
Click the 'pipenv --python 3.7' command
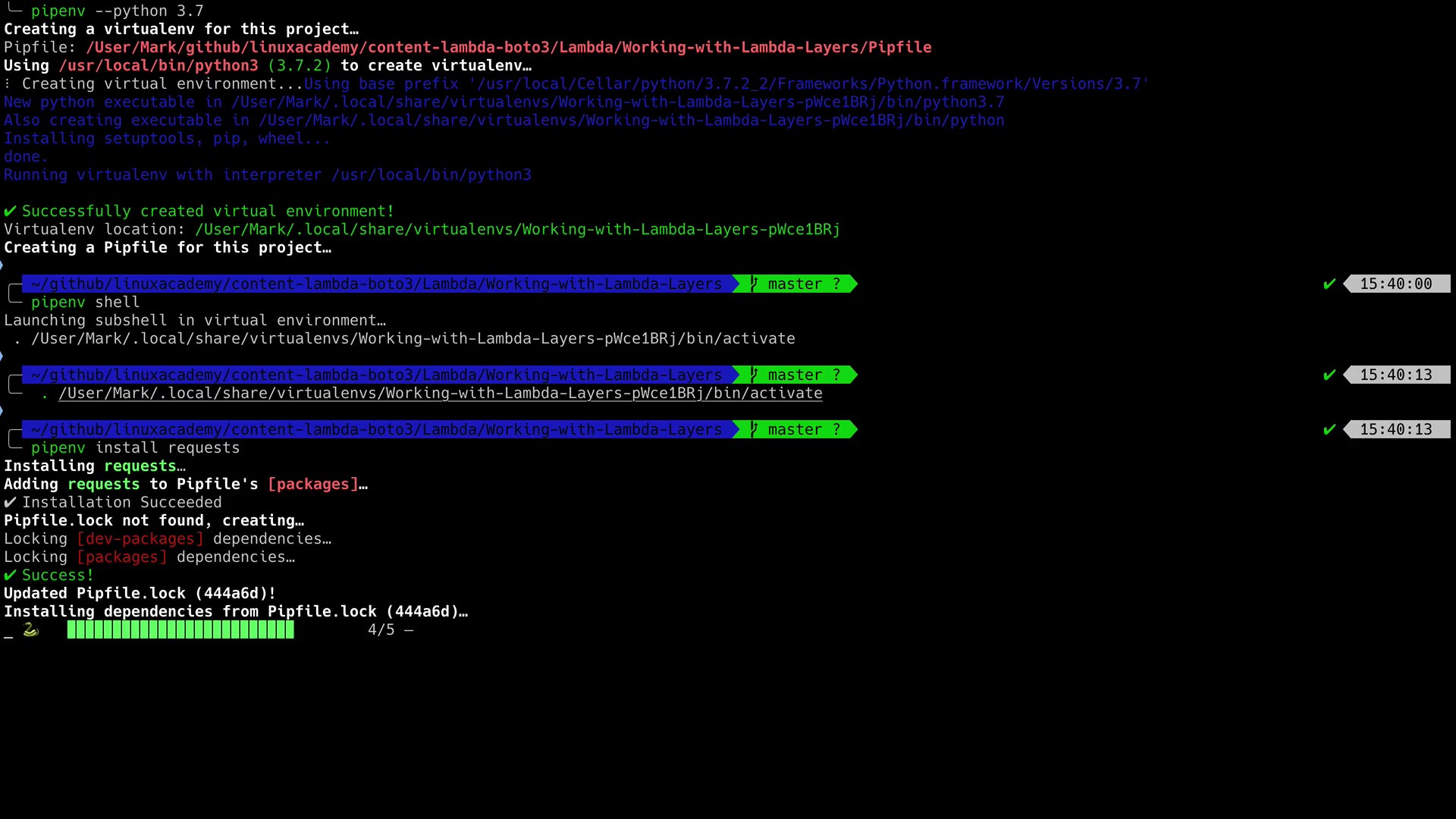click(x=117, y=11)
